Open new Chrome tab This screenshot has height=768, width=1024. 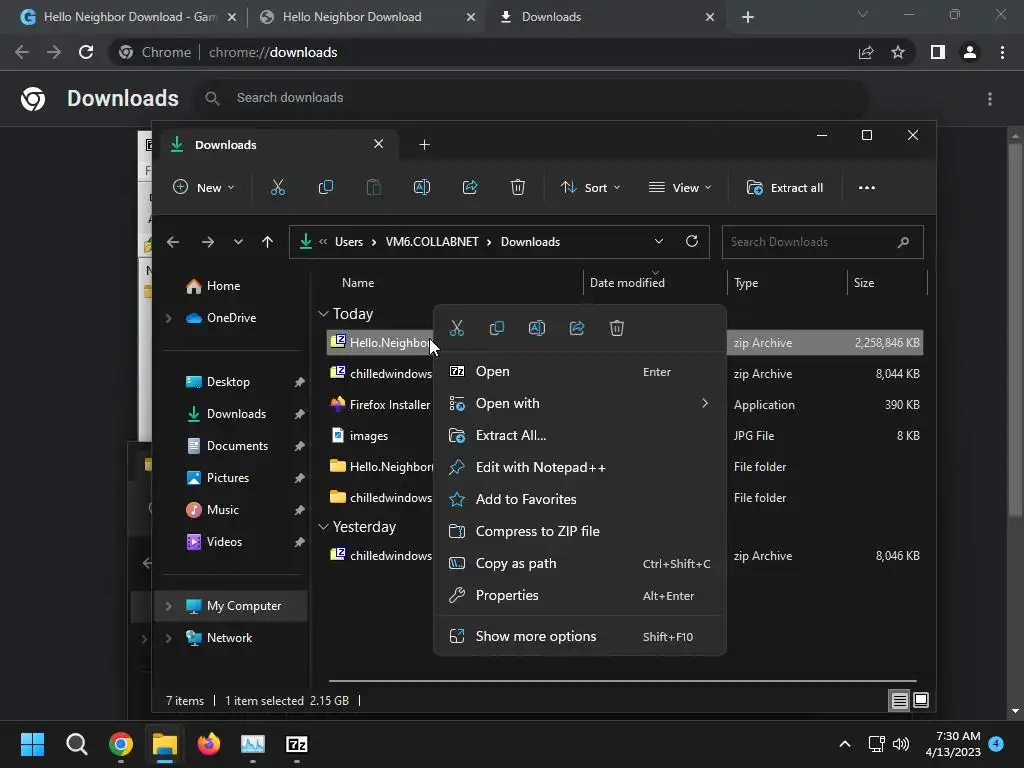click(x=748, y=17)
